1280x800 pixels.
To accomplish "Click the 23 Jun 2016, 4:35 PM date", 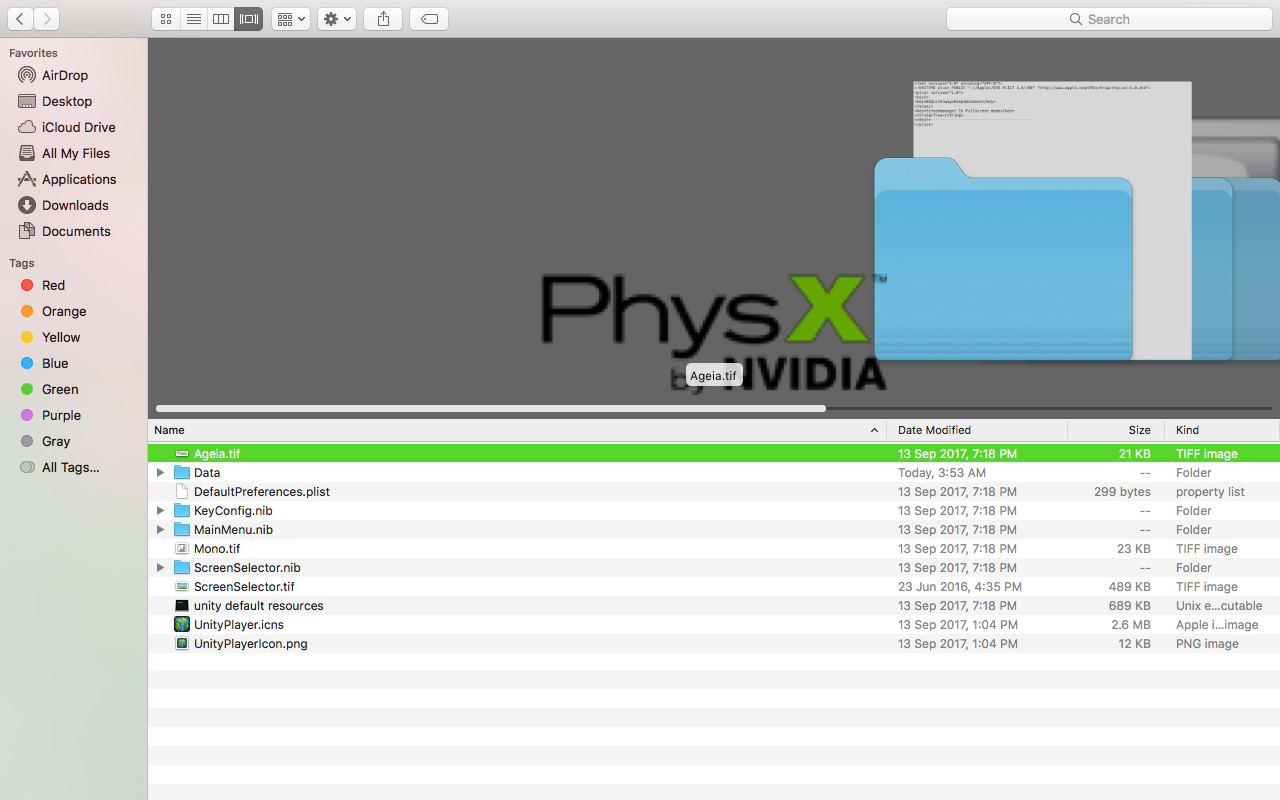I will point(960,587).
